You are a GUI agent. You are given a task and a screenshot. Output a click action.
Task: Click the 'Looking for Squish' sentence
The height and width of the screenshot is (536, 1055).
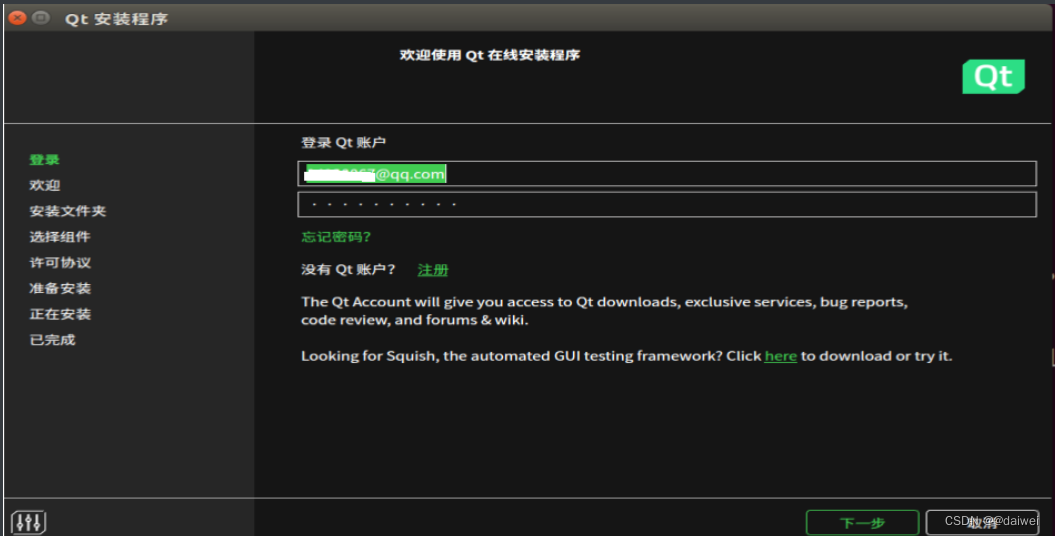626,356
